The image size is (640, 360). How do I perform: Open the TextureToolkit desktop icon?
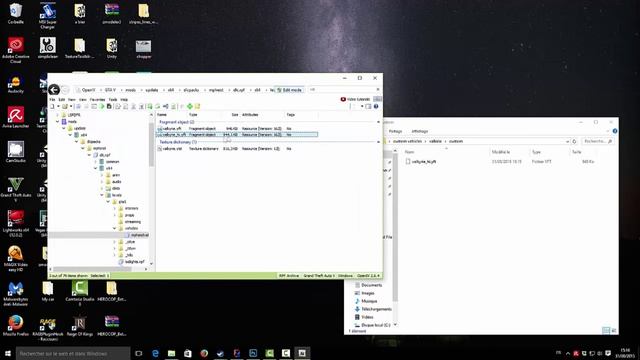coord(80,48)
